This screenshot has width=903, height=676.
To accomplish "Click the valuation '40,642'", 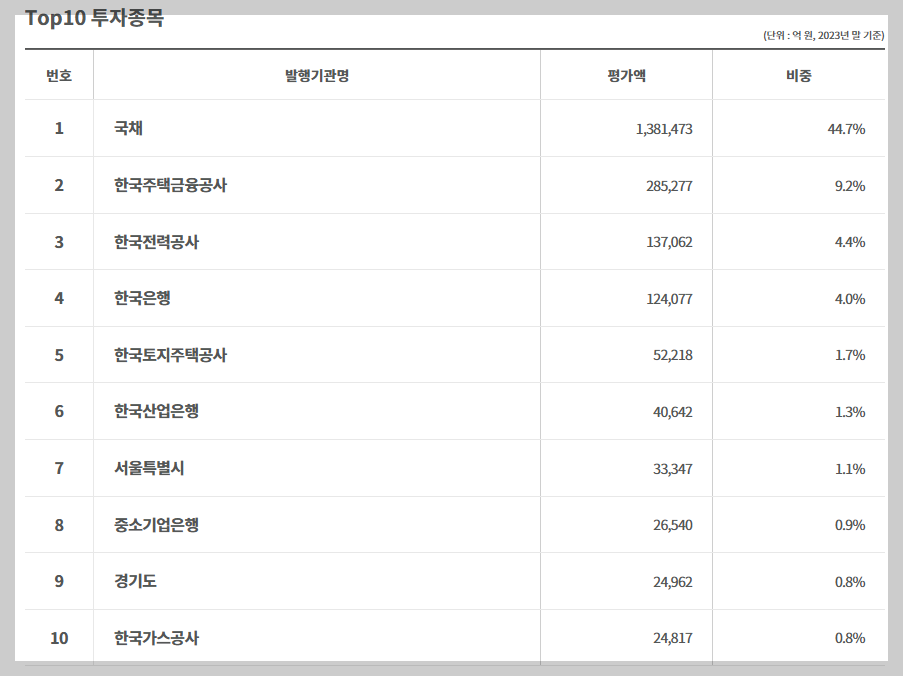I will tap(673, 412).
